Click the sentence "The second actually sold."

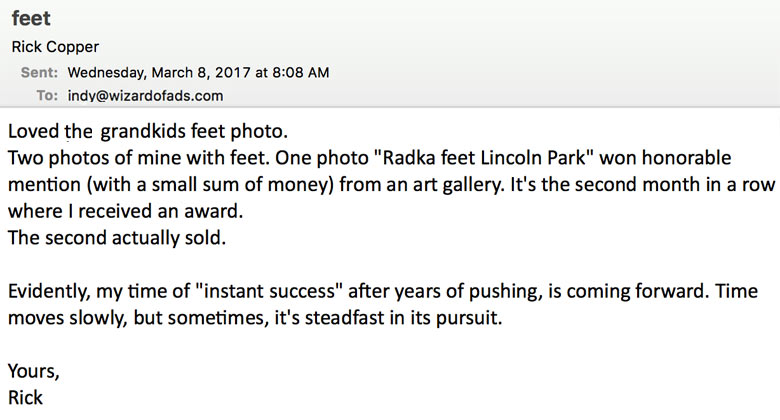coord(117,238)
